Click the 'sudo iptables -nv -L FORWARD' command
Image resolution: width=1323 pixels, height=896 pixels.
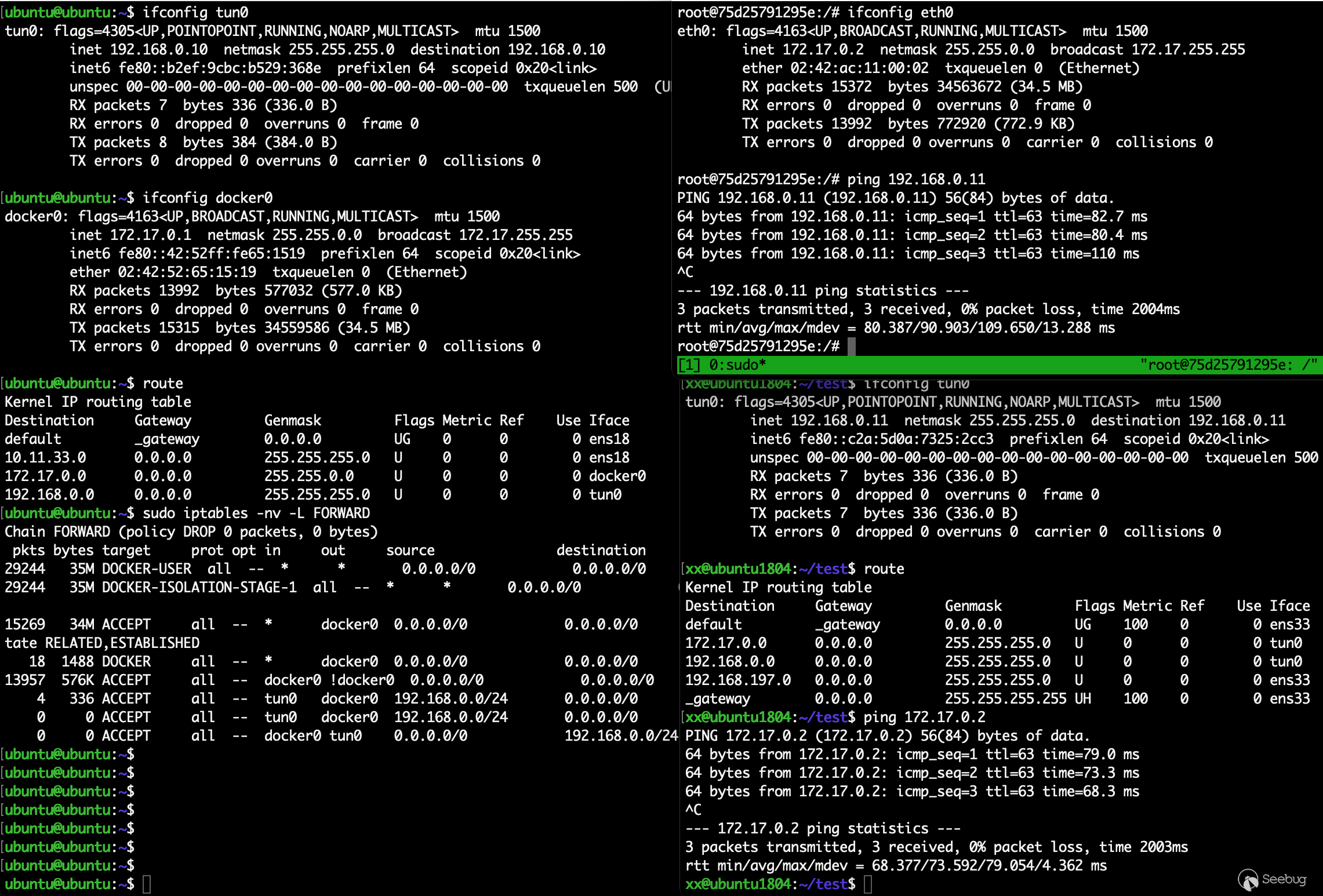tap(256, 513)
